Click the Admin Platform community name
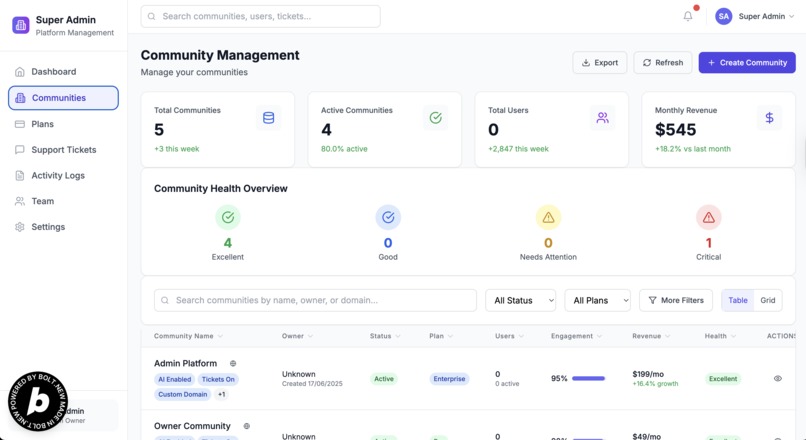Viewport: 806px width, 440px height. pos(186,363)
